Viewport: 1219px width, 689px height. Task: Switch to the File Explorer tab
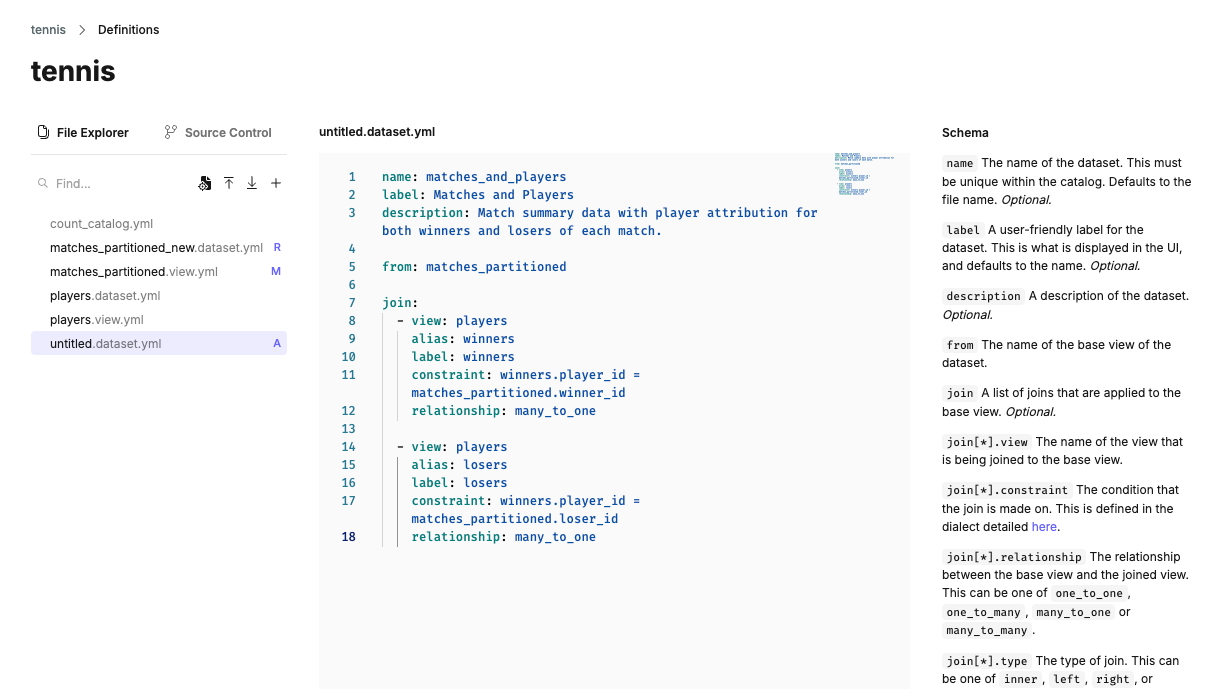click(84, 132)
